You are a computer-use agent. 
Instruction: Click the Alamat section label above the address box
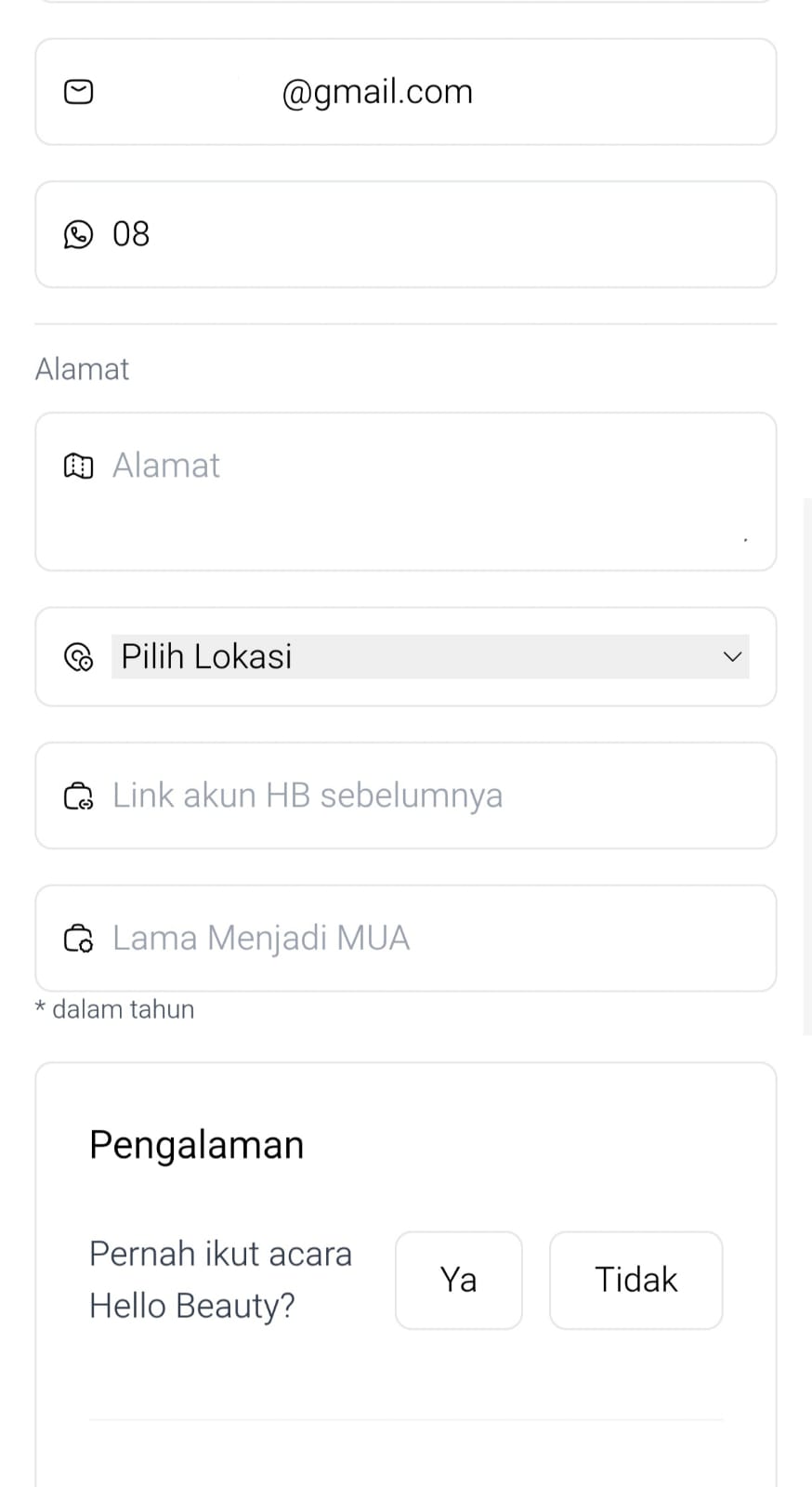click(82, 369)
